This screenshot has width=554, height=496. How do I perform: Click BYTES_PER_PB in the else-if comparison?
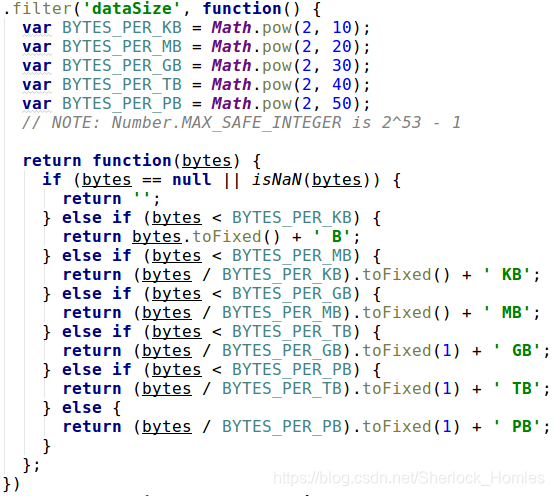[291, 371]
